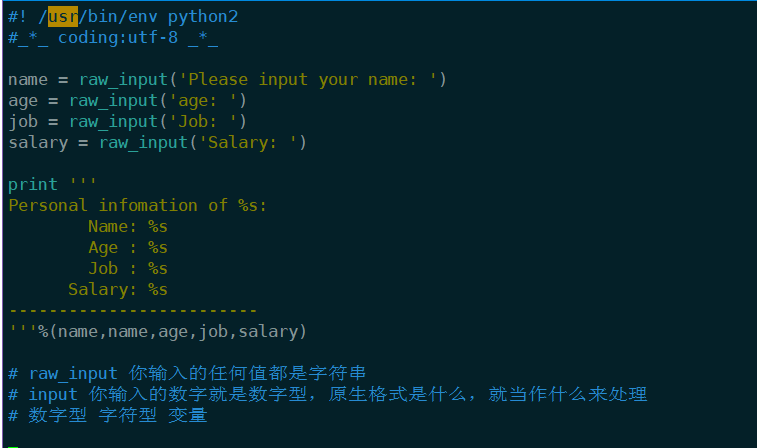Click the 'Job : %s' template line
757x448 pixels.
pos(127,269)
